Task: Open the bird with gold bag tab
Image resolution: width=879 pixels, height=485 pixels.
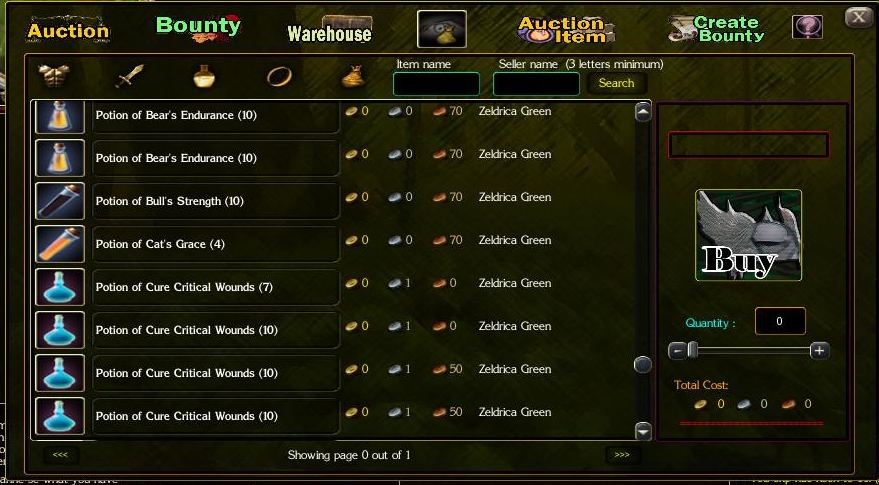Action: tap(442, 29)
